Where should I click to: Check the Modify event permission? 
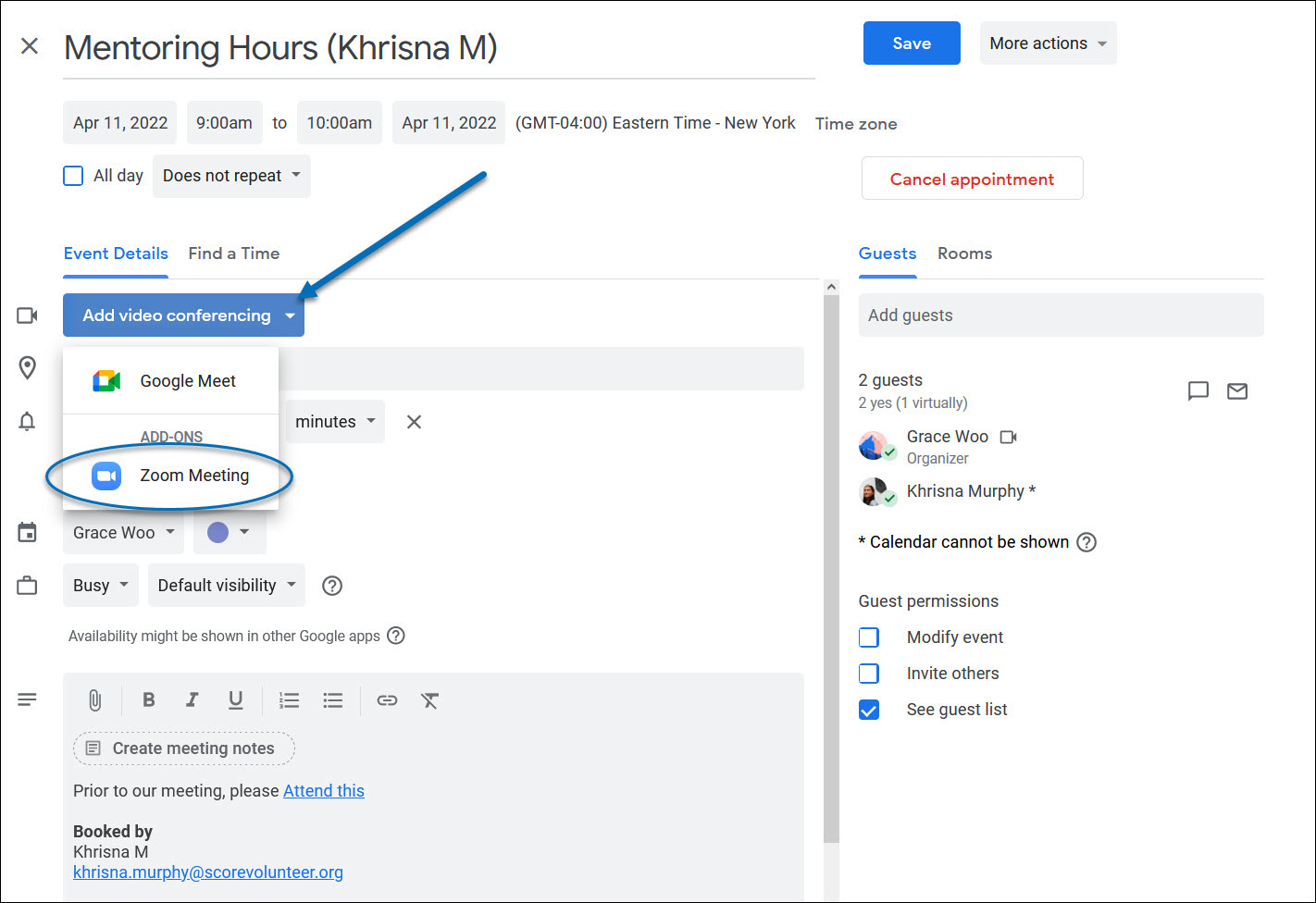click(x=869, y=637)
